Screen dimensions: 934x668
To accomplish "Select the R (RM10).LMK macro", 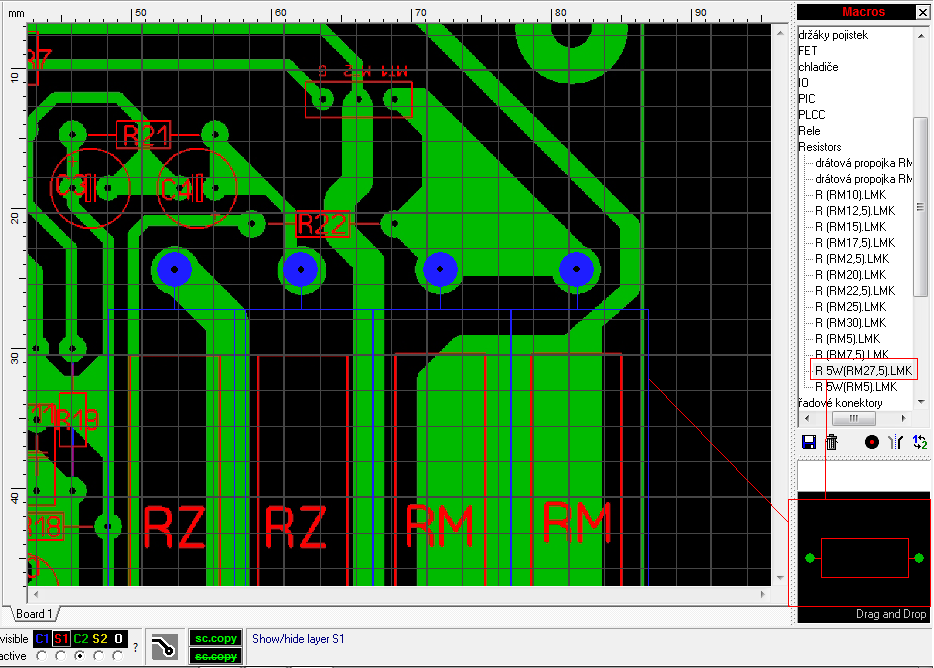I will 850,195.
